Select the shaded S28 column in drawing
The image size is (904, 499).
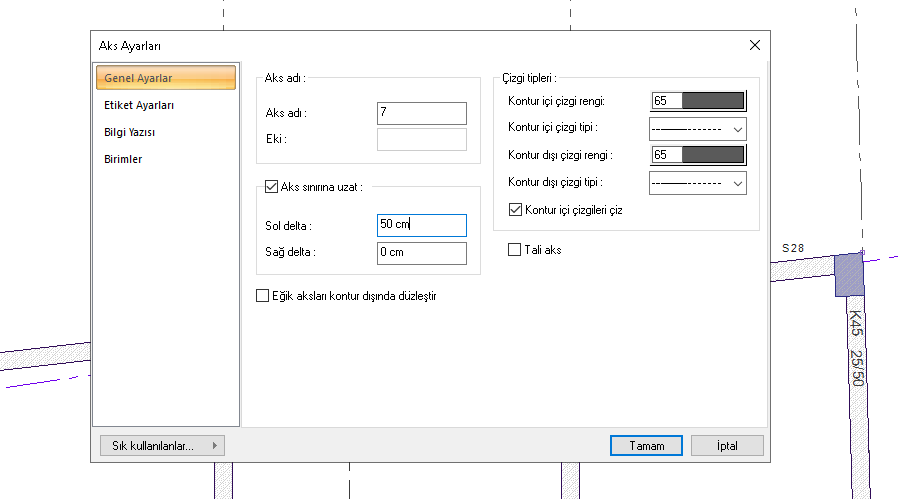(x=849, y=275)
